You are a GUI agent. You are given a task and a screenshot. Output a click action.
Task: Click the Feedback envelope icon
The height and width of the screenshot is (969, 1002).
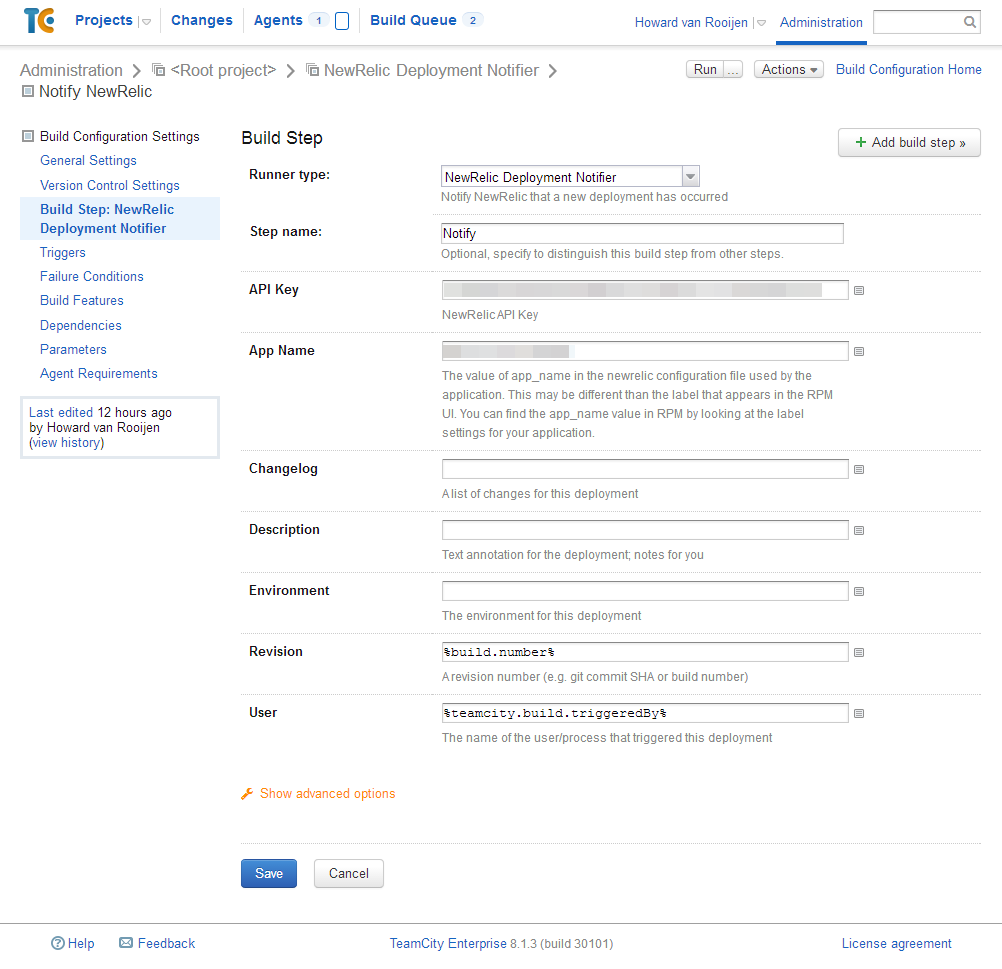[x=126, y=943]
